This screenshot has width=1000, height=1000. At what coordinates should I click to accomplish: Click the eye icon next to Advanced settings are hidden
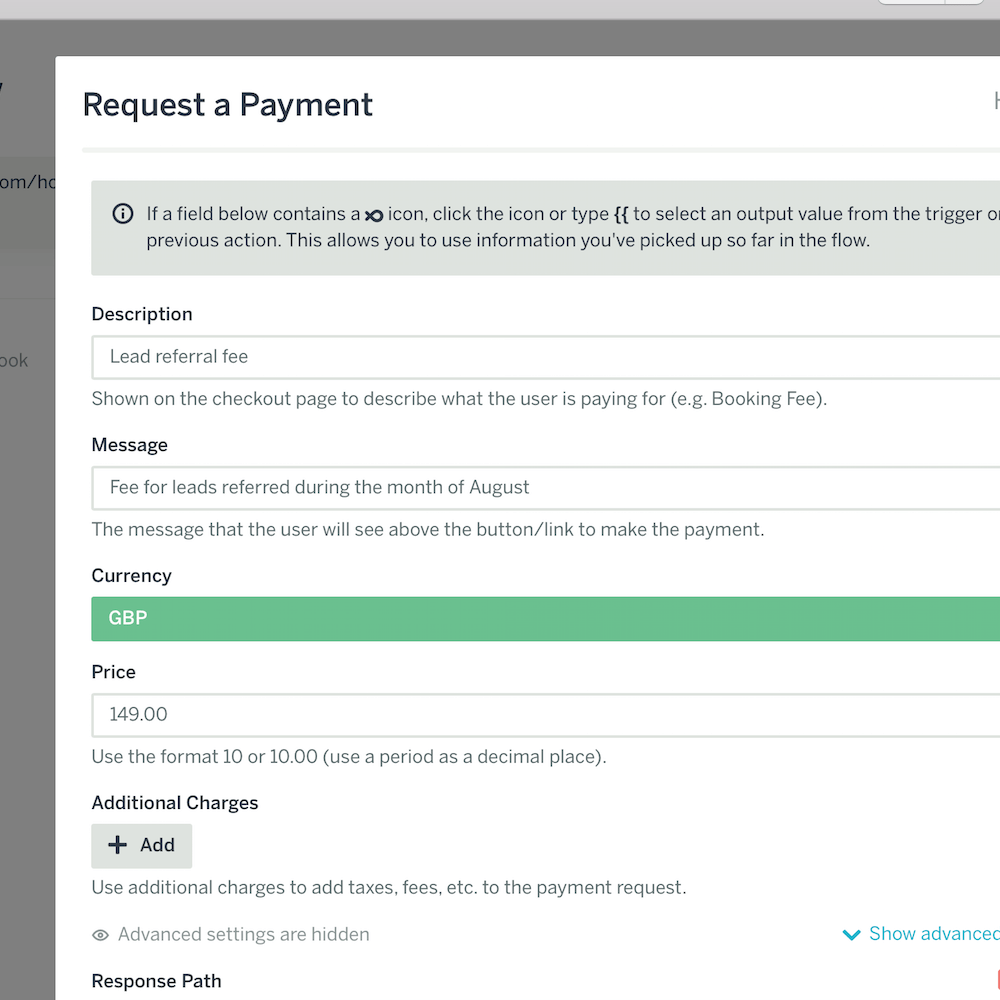(100, 934)
